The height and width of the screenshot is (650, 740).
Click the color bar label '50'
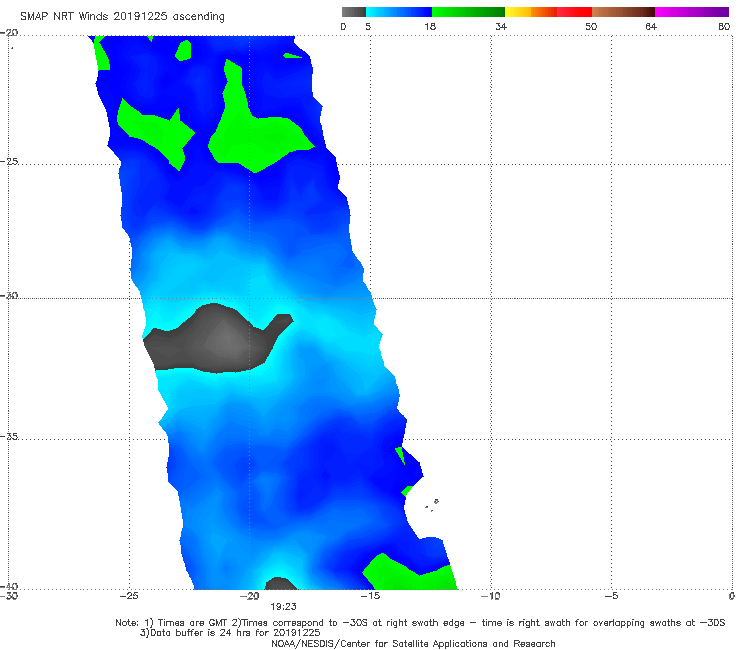coord(591,26)
